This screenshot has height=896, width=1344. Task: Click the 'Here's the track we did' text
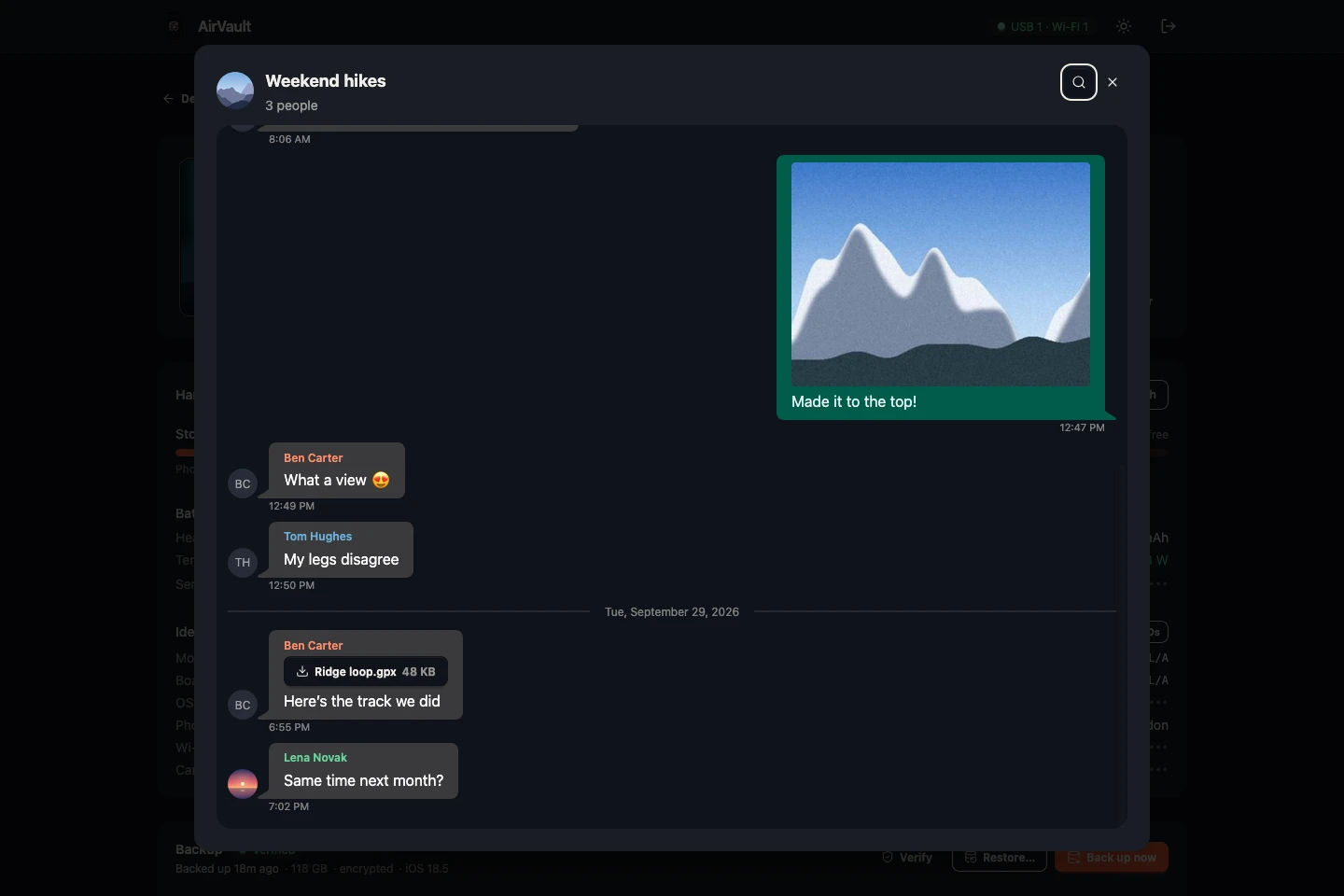tap(362, 701)
